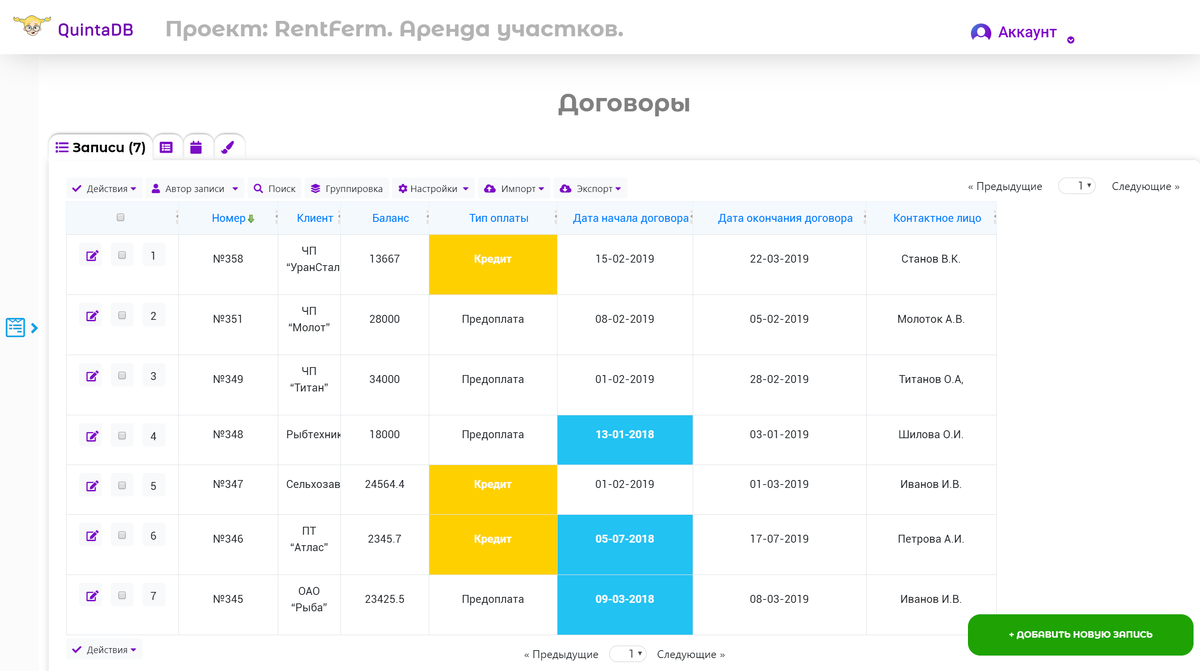The height and width of the screenshot is (671, 1200).
Task: Click contact name Молоток А.В.
Action: [931, 319]
